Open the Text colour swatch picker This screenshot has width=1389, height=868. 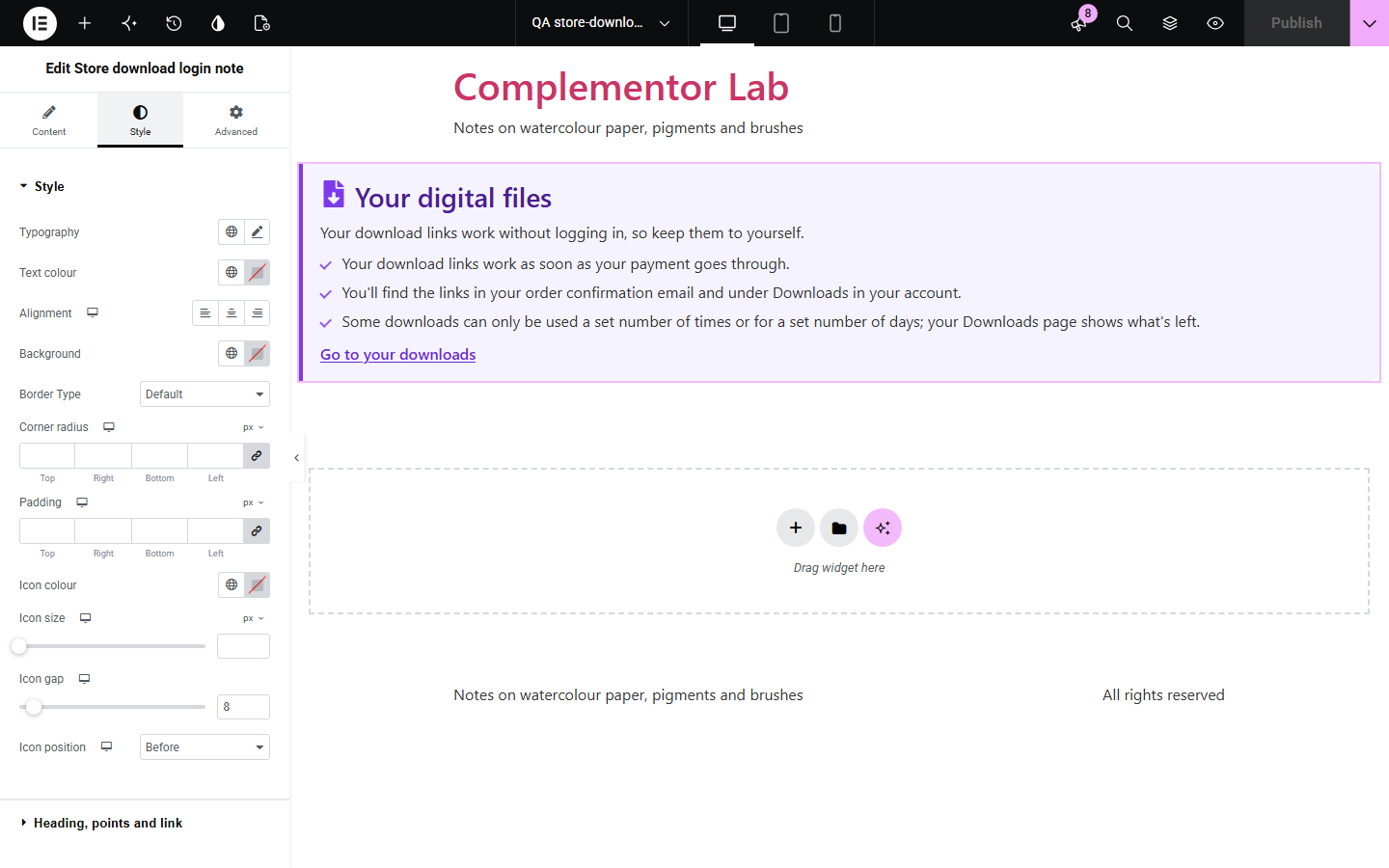tap(257, 272)
